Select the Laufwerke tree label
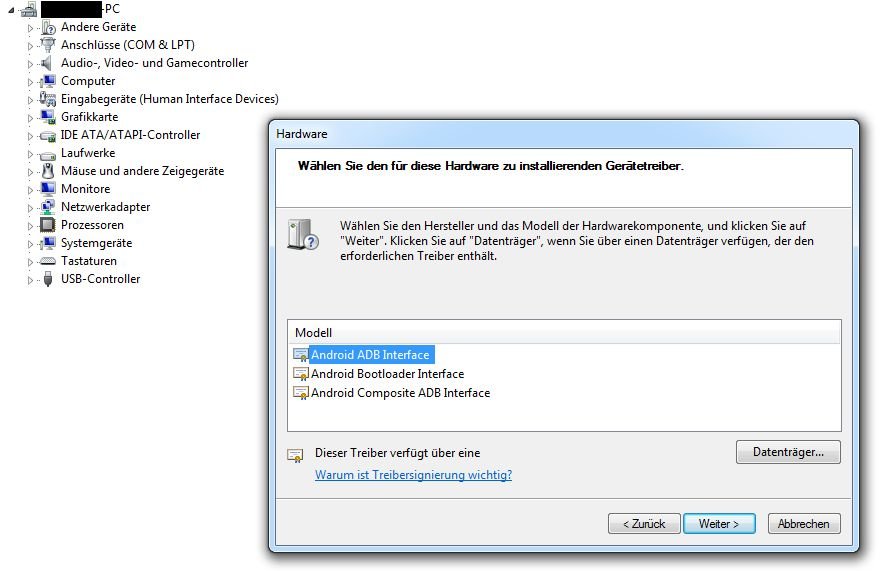Viewport: 882px width, 571px height. tap(88, 153)
